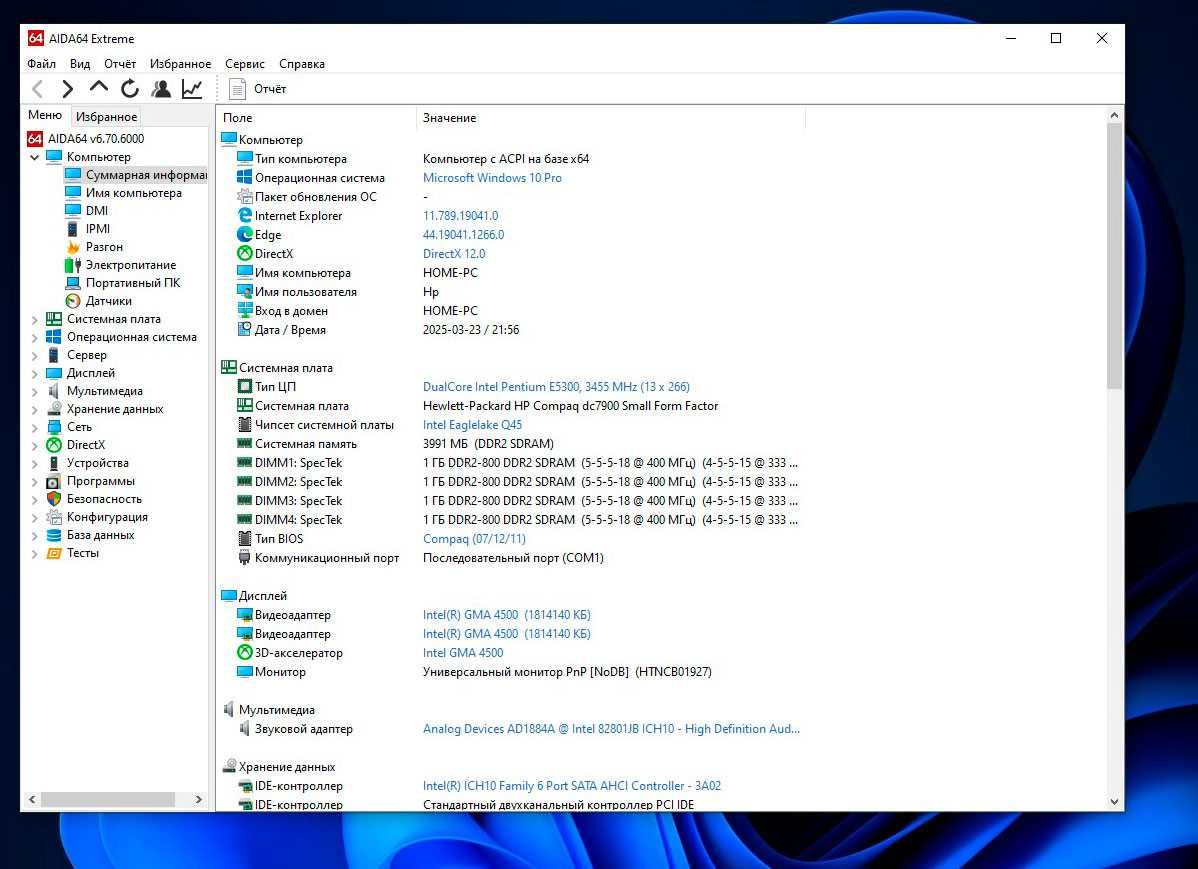Open the Портативный ПК laptop item

coord(73,283)
